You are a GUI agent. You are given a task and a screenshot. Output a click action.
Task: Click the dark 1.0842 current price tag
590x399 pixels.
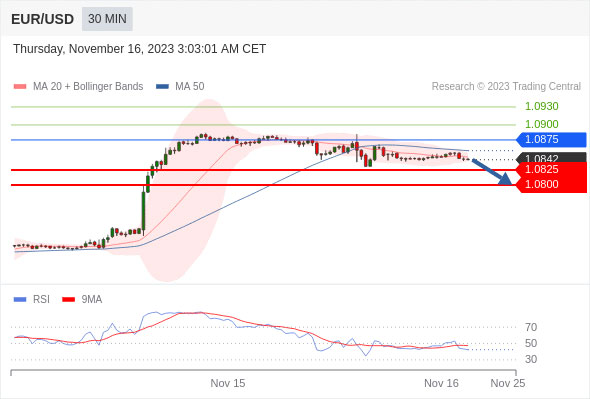click(551, 157)
